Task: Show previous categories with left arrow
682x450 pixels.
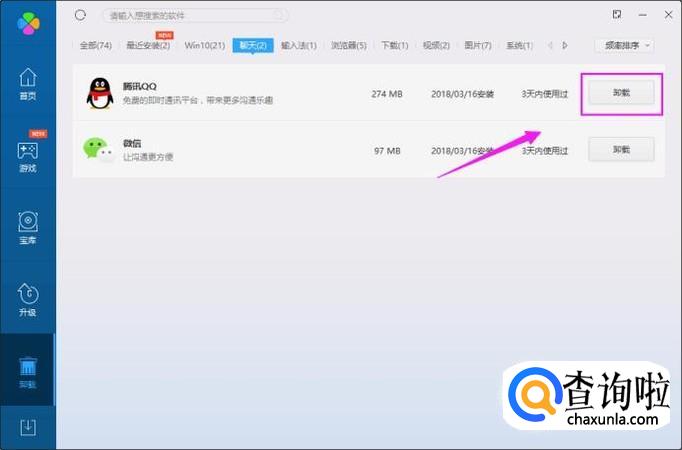Action: (550, 45)
